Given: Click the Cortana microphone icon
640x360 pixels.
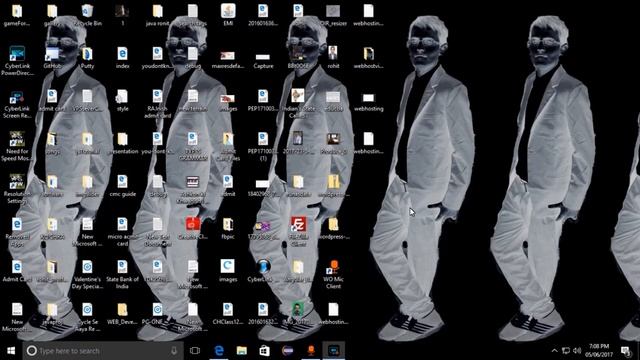Looking at the screenshot, I should pos(174,351).
